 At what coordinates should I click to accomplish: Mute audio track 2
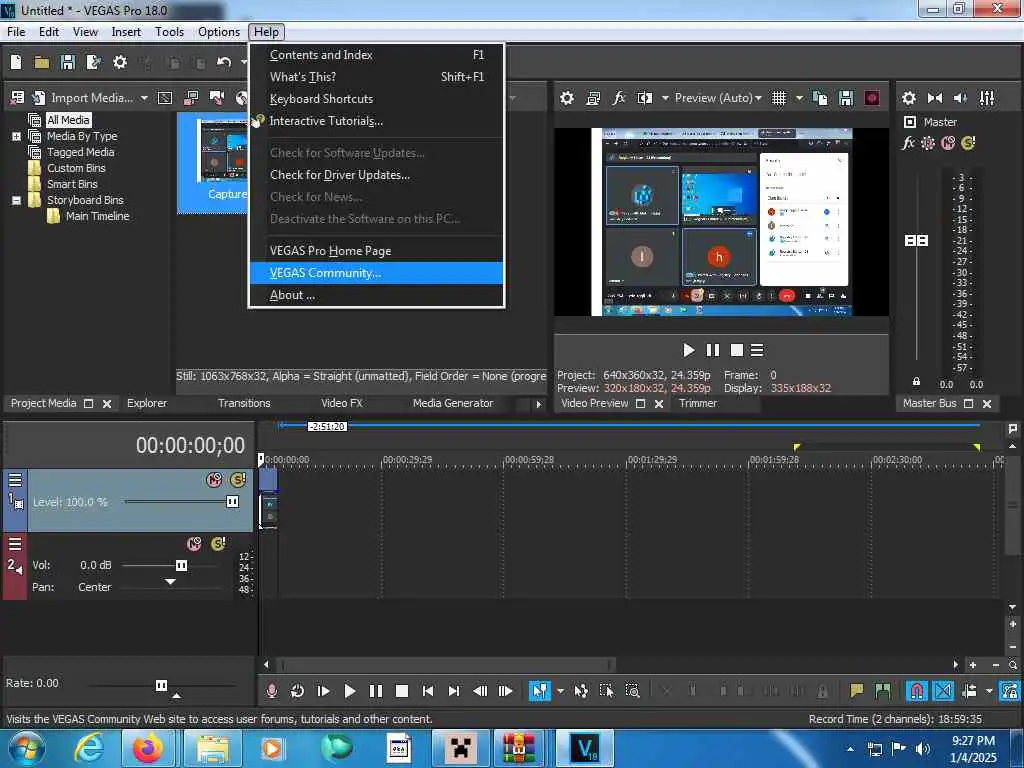point(194,544)
